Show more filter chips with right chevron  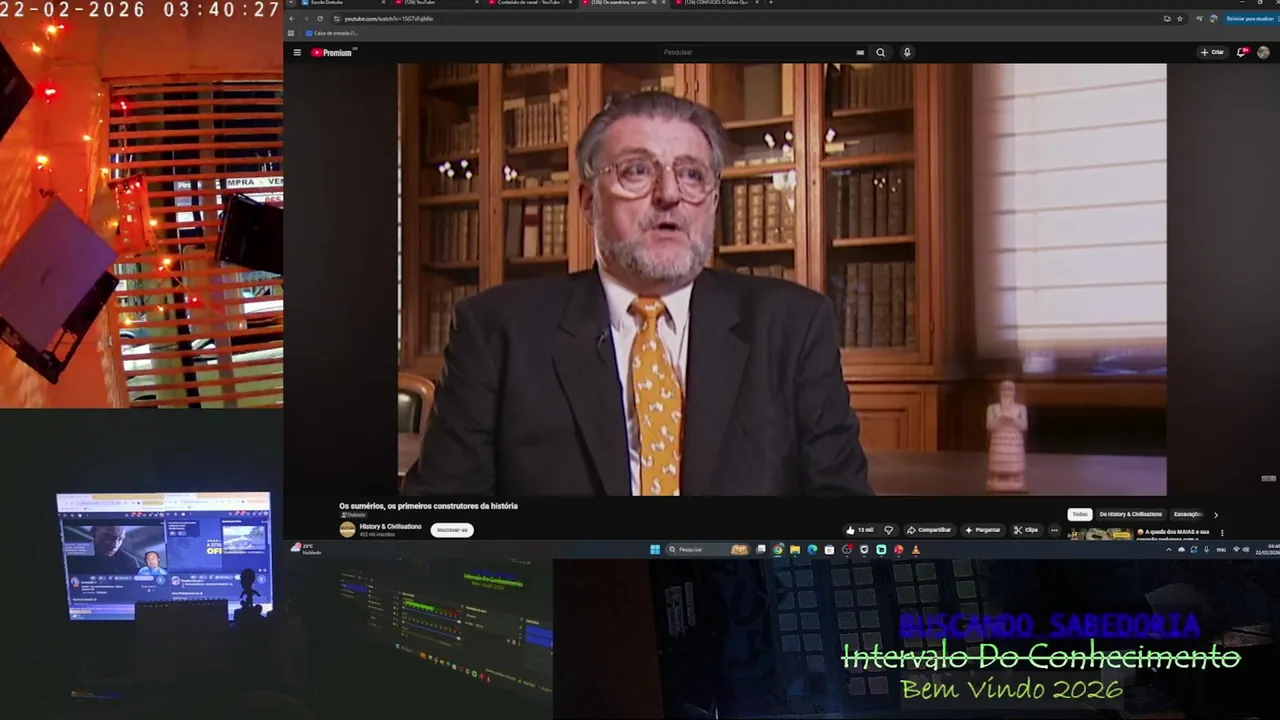[x=1216, y=514]
